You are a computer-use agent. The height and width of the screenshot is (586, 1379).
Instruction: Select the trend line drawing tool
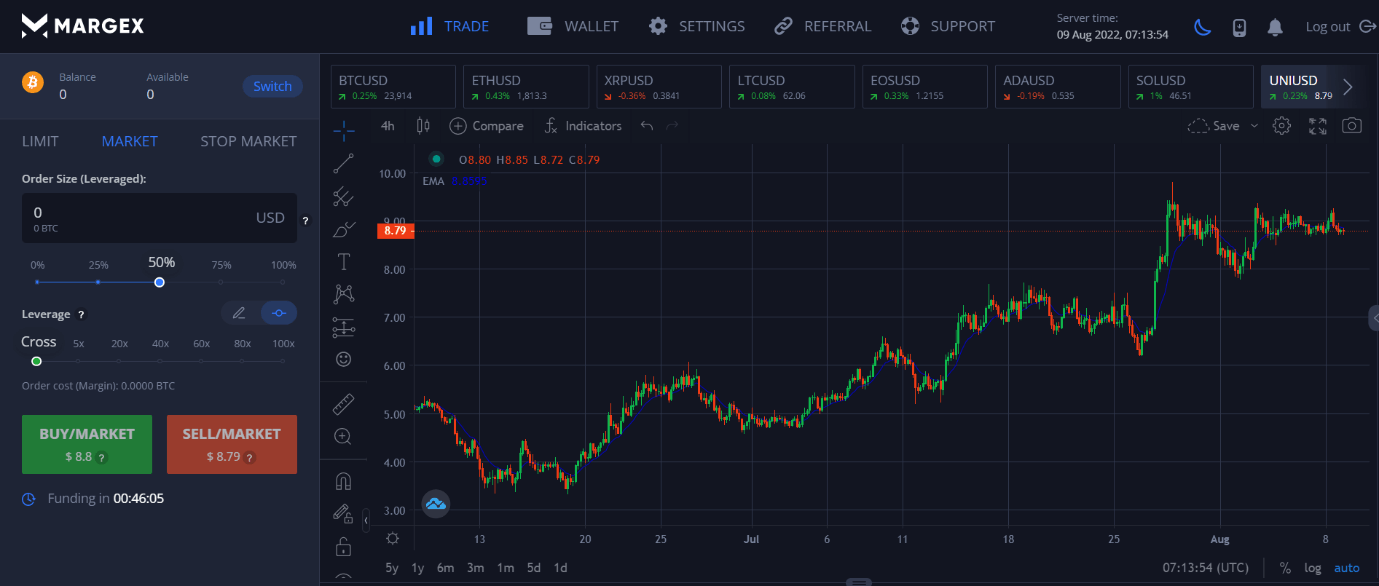click(344, 163)
